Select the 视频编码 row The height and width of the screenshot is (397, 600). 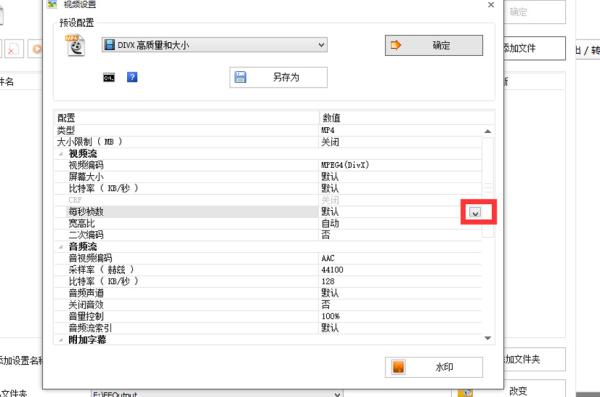[268, 165]
